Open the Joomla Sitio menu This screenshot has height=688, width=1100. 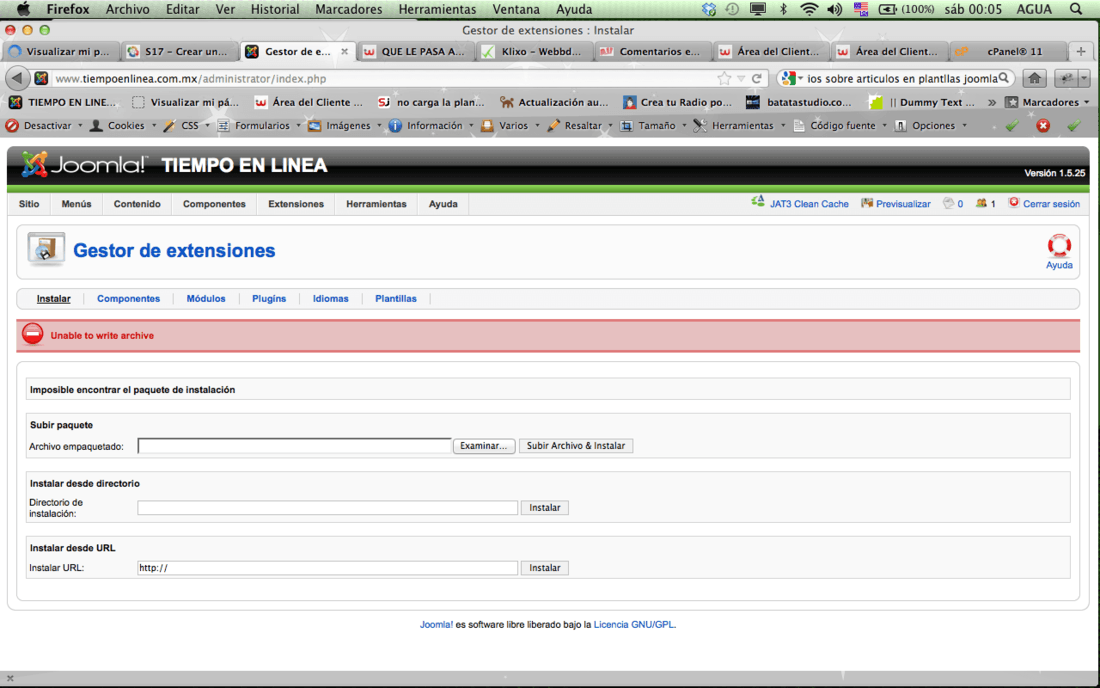coord(29,203)
